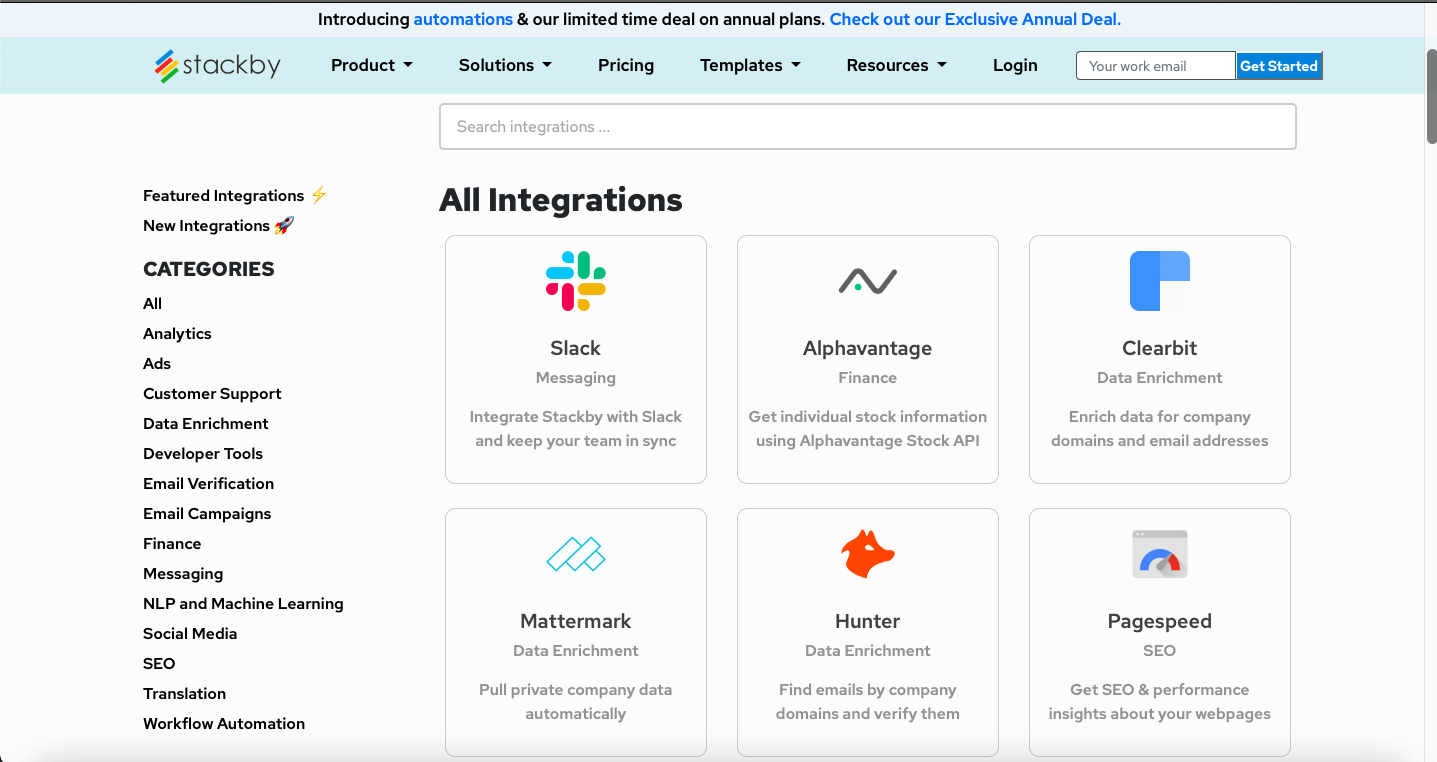This screenshot has height=762, width=1437.
Task: Filter by Finance in the categories sidebar
Action: pyautogui.click(x=172, y=544)
